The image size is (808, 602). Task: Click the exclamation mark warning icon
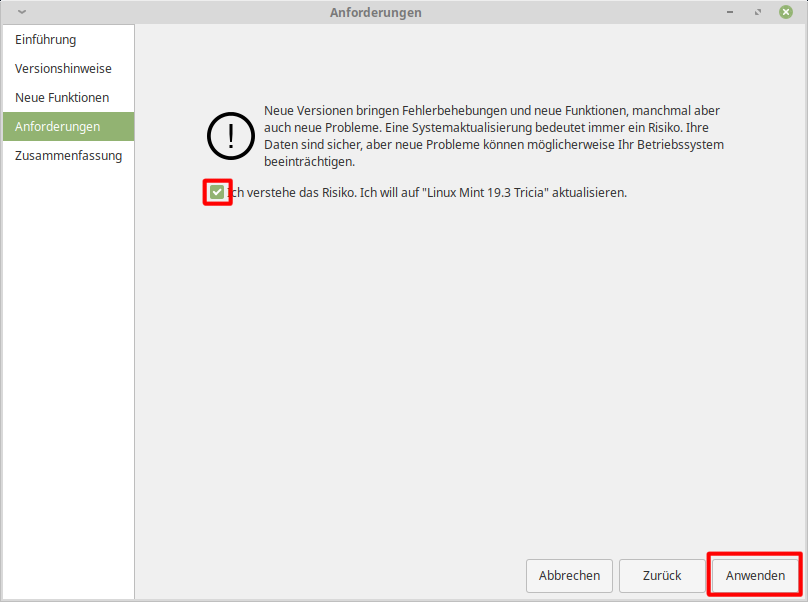click(x=230, y=135)
